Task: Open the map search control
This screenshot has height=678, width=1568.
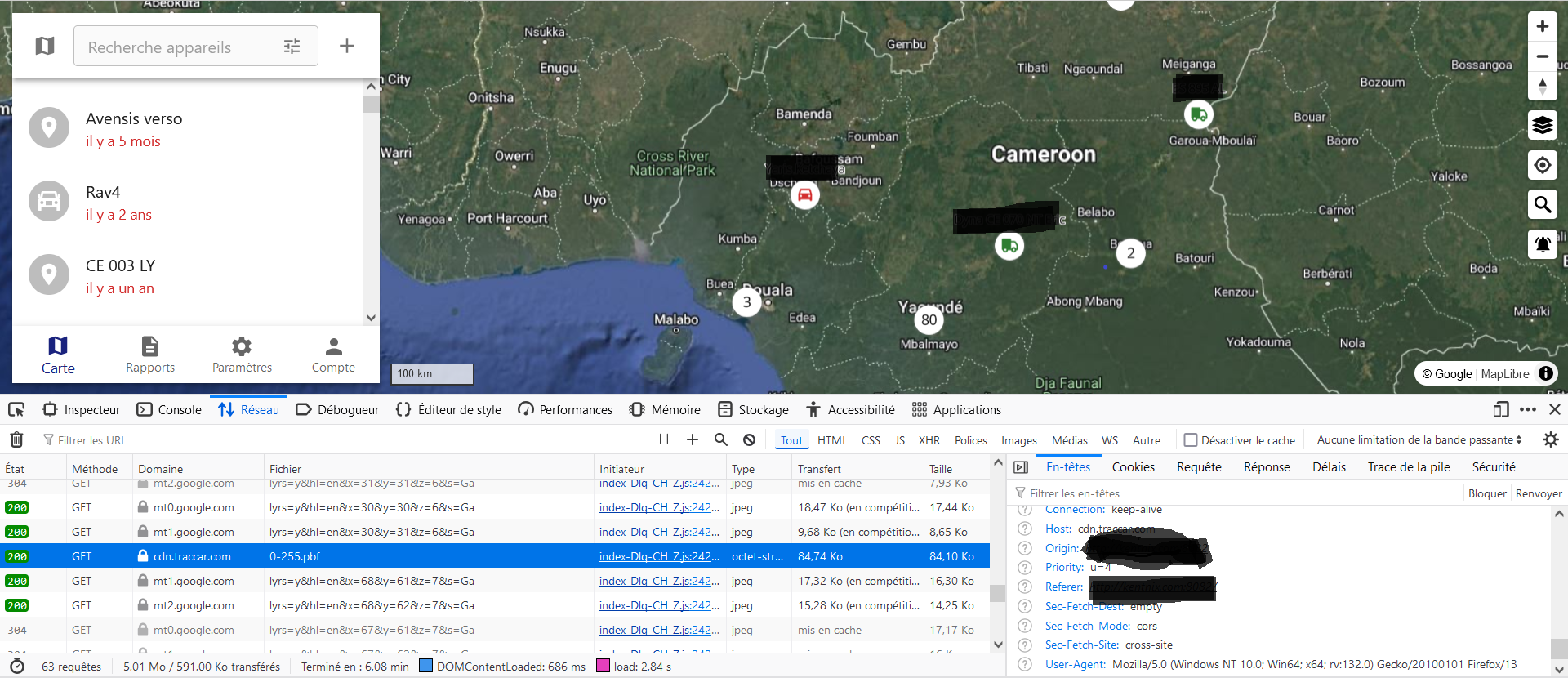Action: click(1542, 204)
